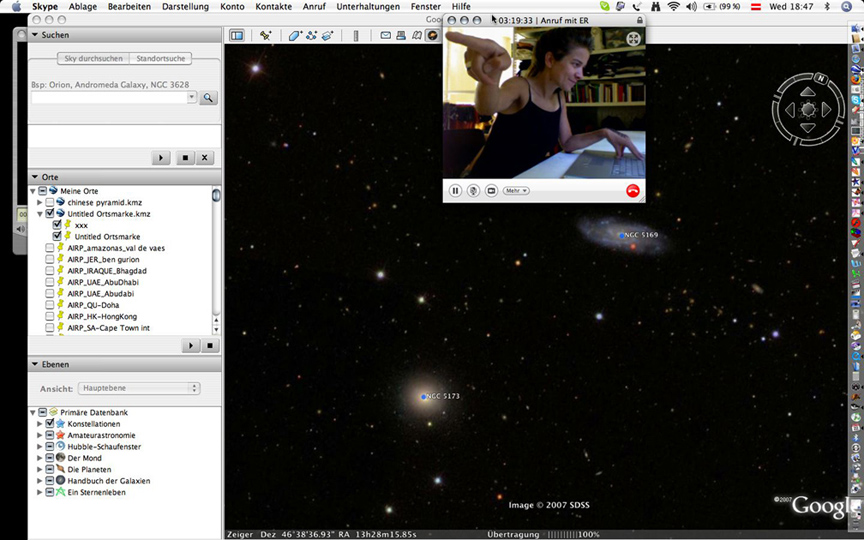Enter full-screen video in the call window
This screenshot has height=540, width=864.
[x=633, y=39]
